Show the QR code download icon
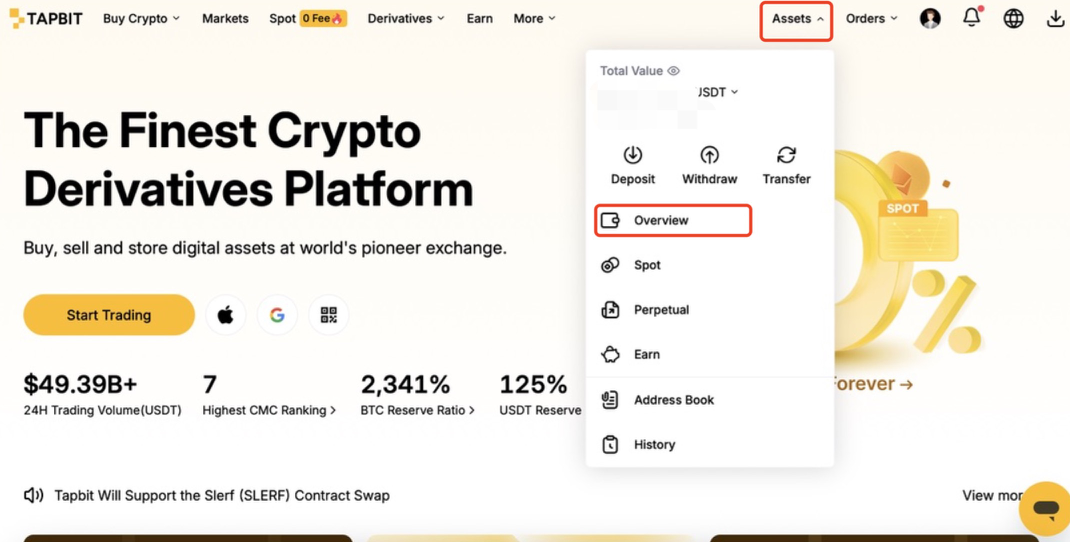1070x542 pixels. [328, 315]
